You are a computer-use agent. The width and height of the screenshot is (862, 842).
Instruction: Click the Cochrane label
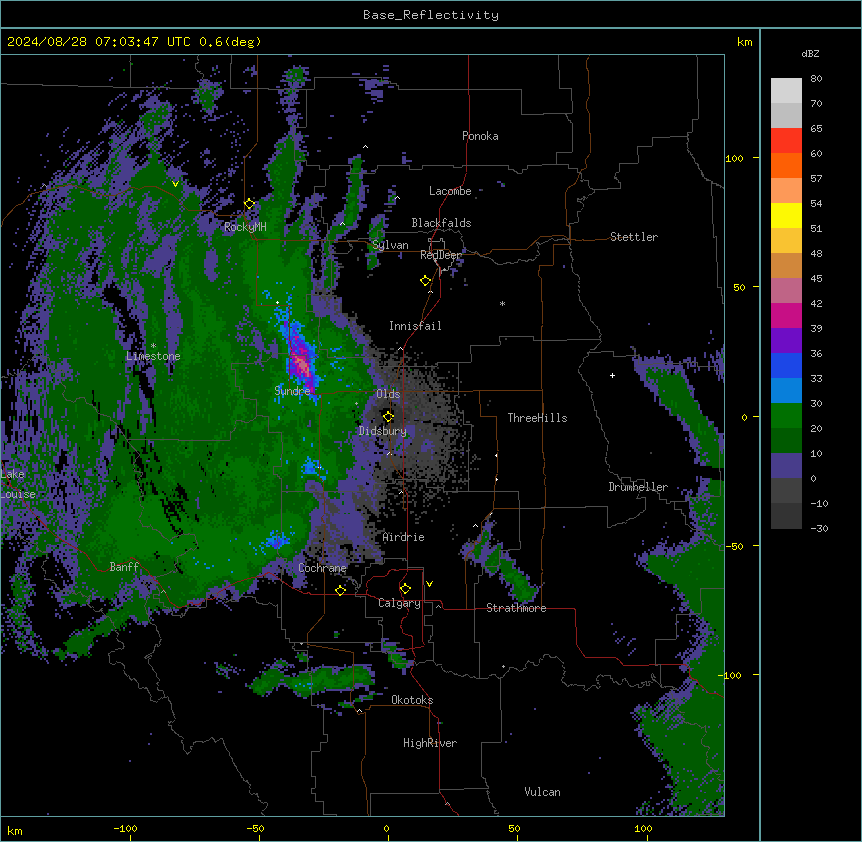click(322, 568)
